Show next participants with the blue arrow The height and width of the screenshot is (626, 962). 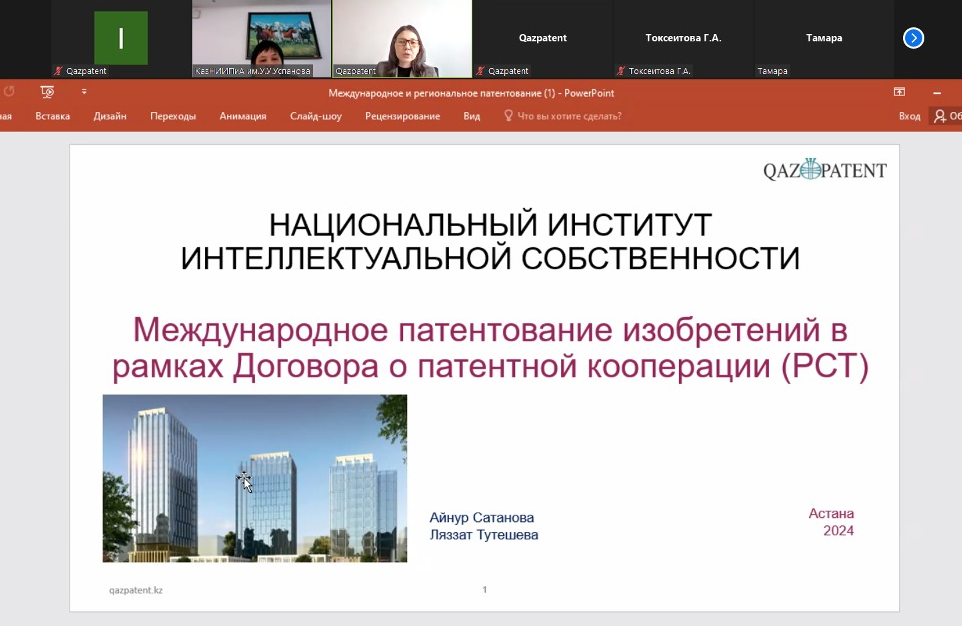(913, 38)
